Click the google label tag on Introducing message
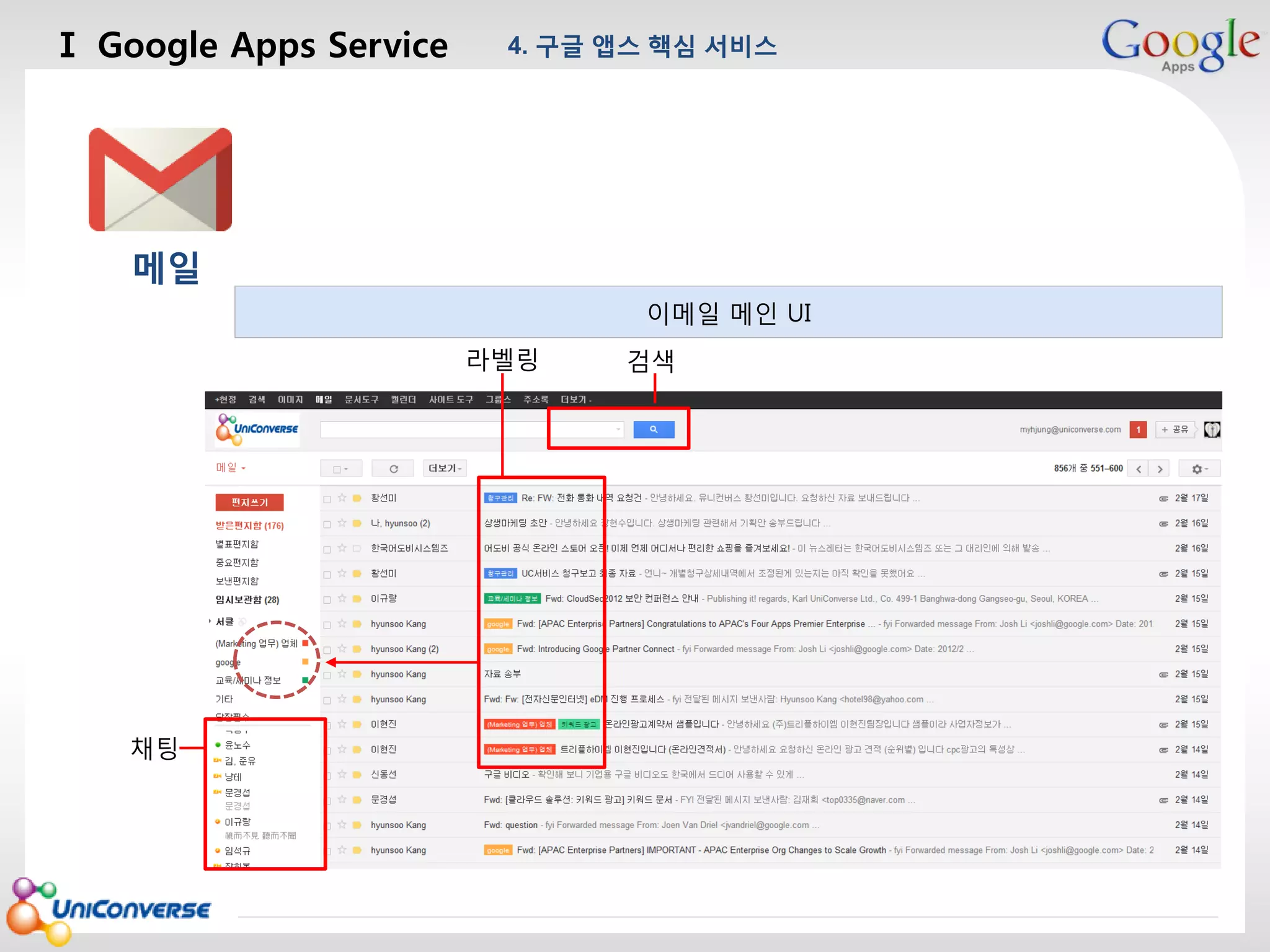Image resolution: width=1270 pixels, height=952 pixels. point(498,649)
